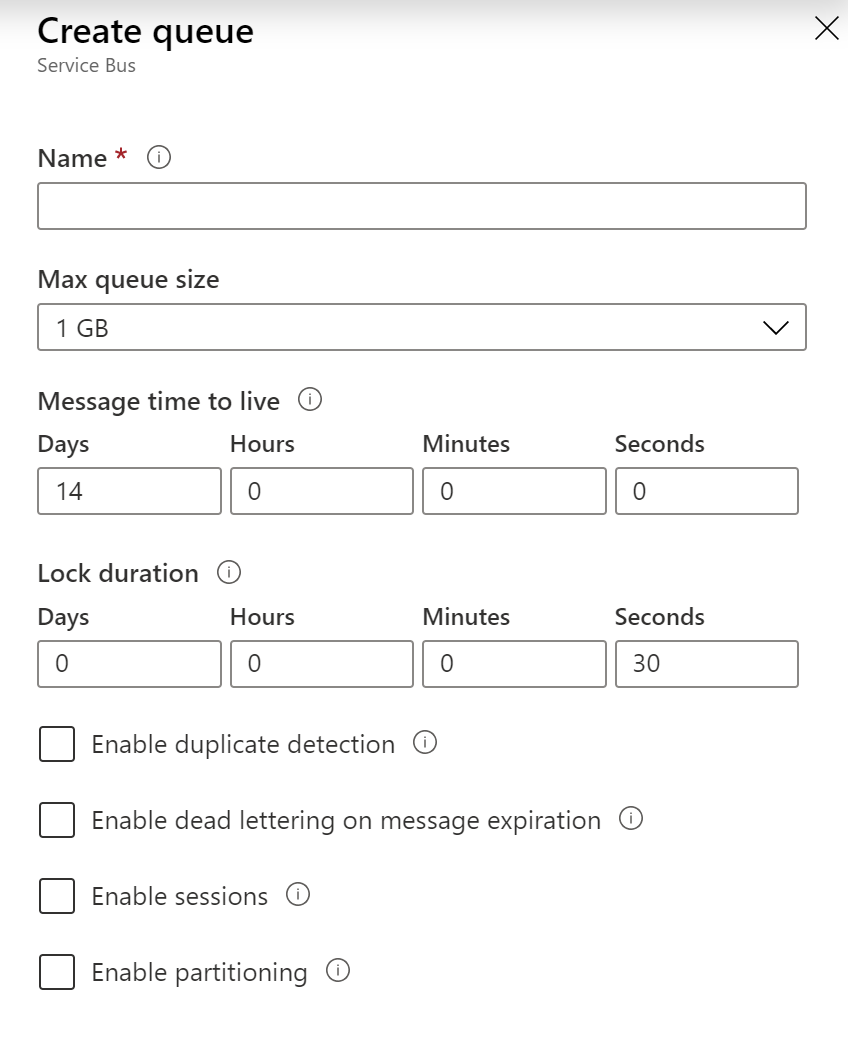Open the Max queue size dropdown
Image resolution: width=848 pixels, height=1058 pixels.
coord(421,328)
